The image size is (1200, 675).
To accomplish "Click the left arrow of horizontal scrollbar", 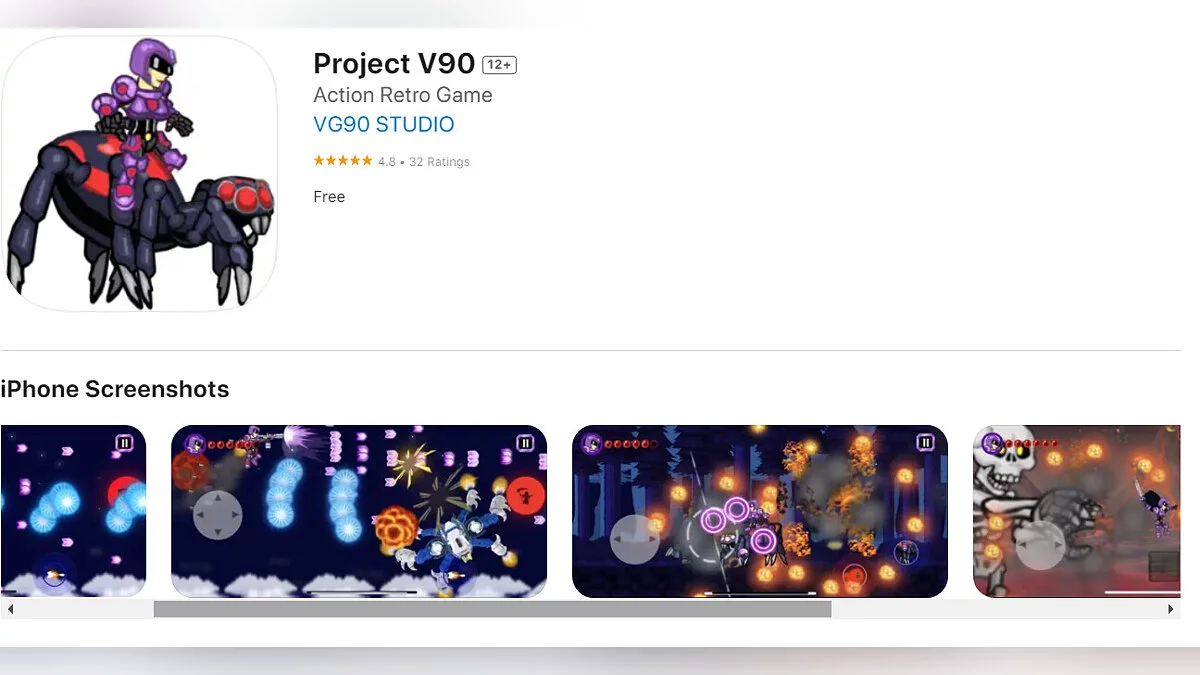I will pyautogui.click(x=10, y=609).
